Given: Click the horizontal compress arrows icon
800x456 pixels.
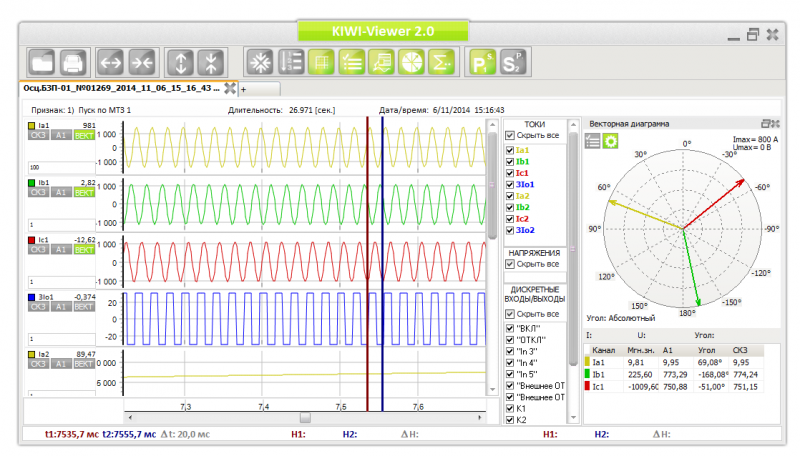Looking at the screenshot, I should click(x=142, y=63).
